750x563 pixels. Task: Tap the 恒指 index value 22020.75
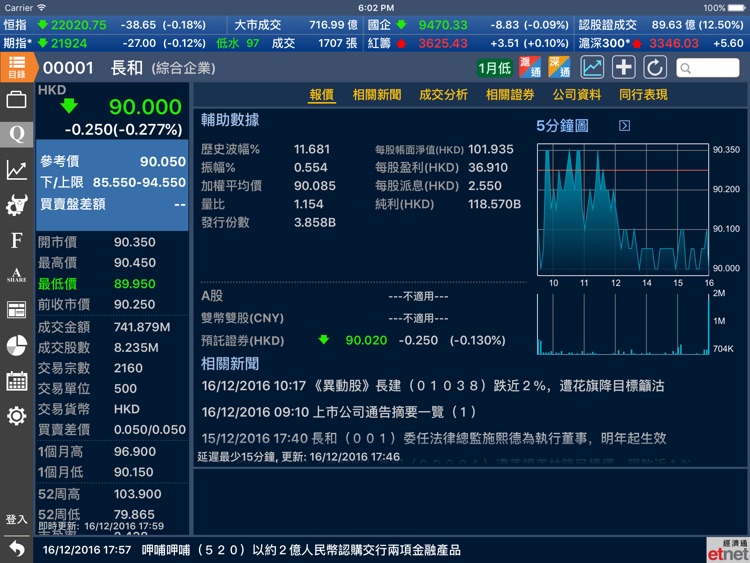tap(78, 25)
